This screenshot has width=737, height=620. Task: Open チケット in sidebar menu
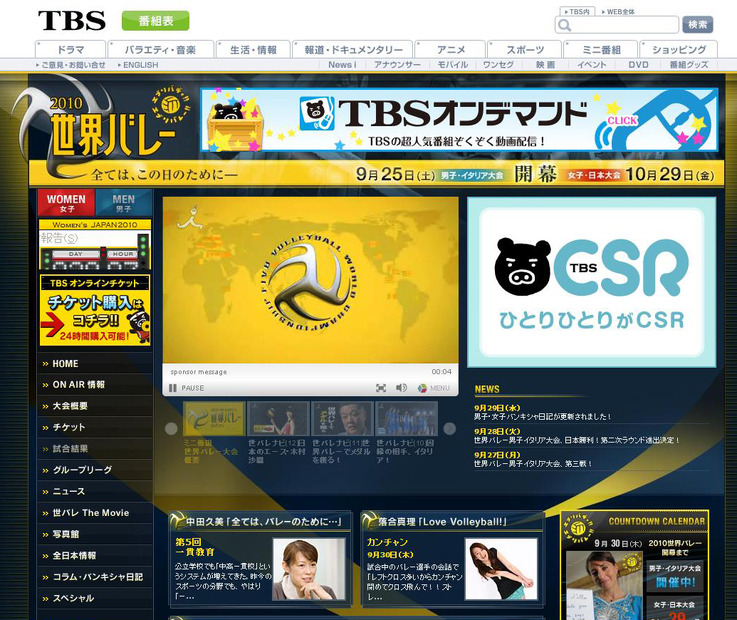(x=95, y=427)
